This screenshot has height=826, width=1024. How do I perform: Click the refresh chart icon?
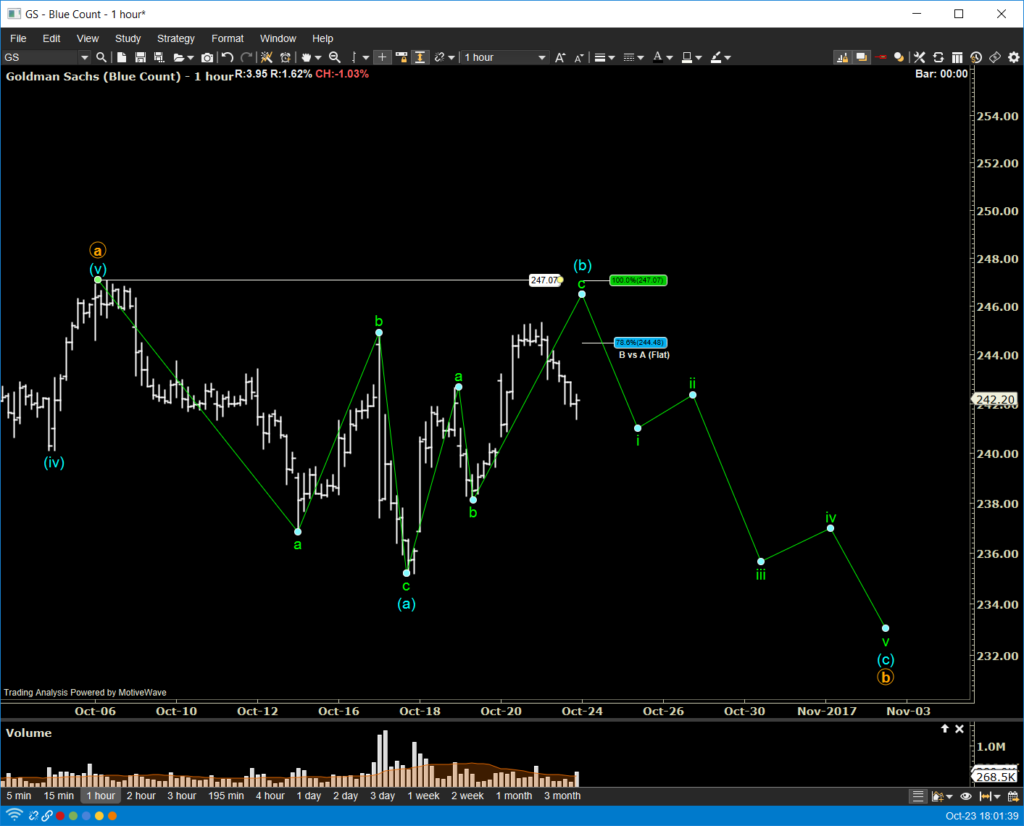tap(938, 57)
